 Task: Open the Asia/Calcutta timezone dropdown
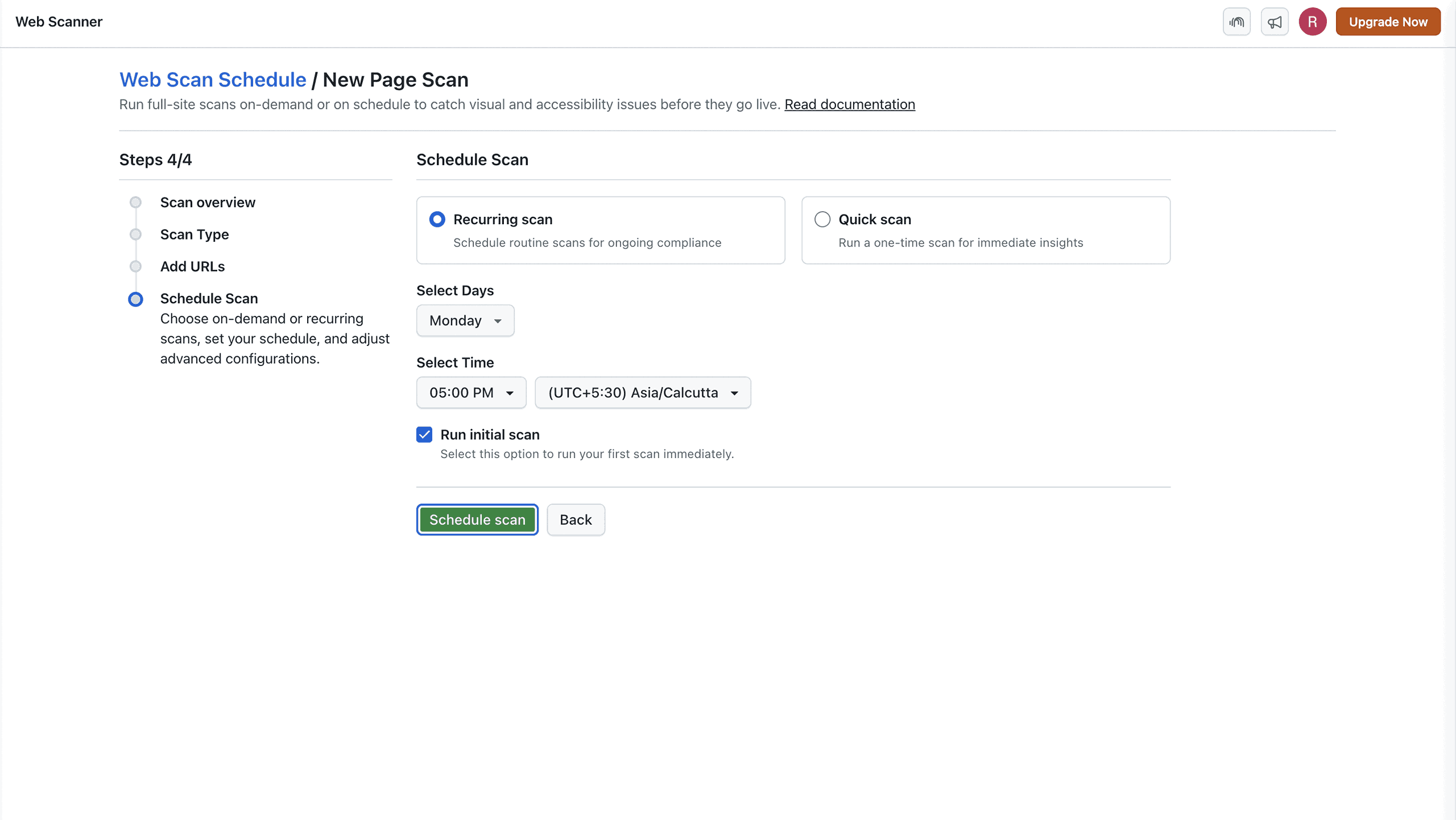[x=643, y=393]
